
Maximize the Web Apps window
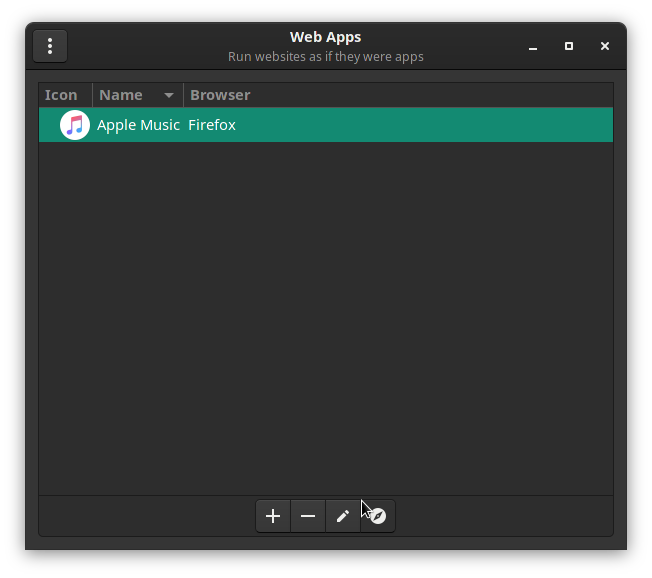[569, 46]
